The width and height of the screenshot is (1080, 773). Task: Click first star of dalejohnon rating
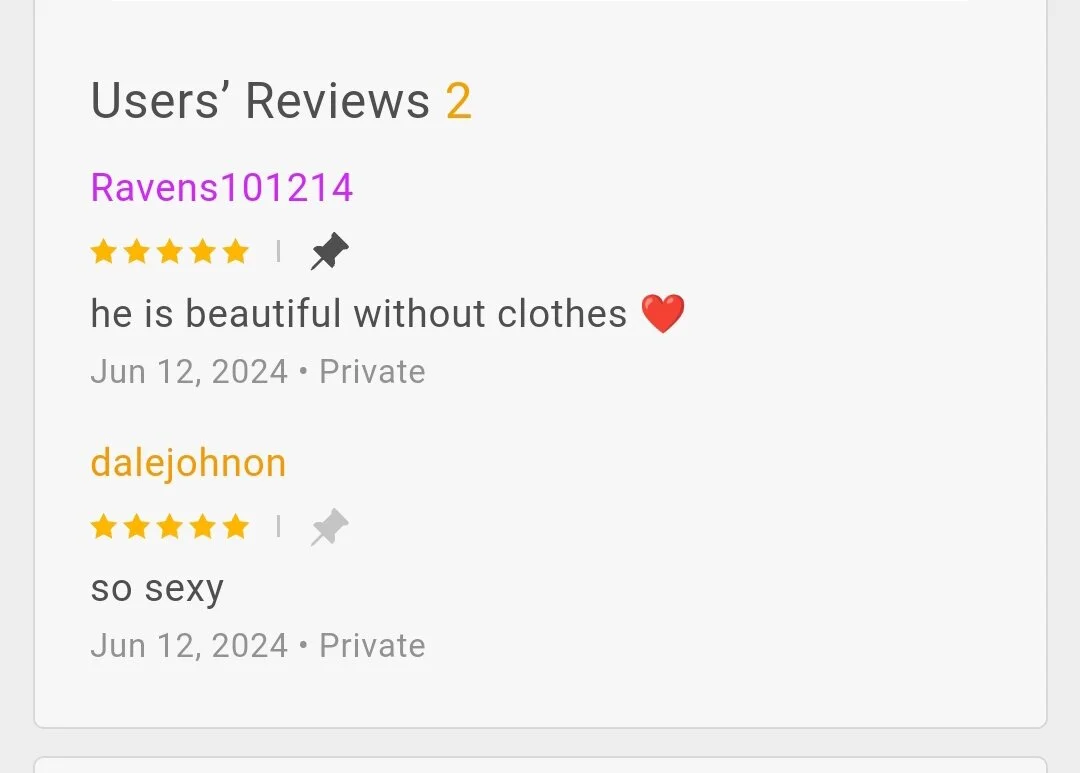tap(103, 526)
